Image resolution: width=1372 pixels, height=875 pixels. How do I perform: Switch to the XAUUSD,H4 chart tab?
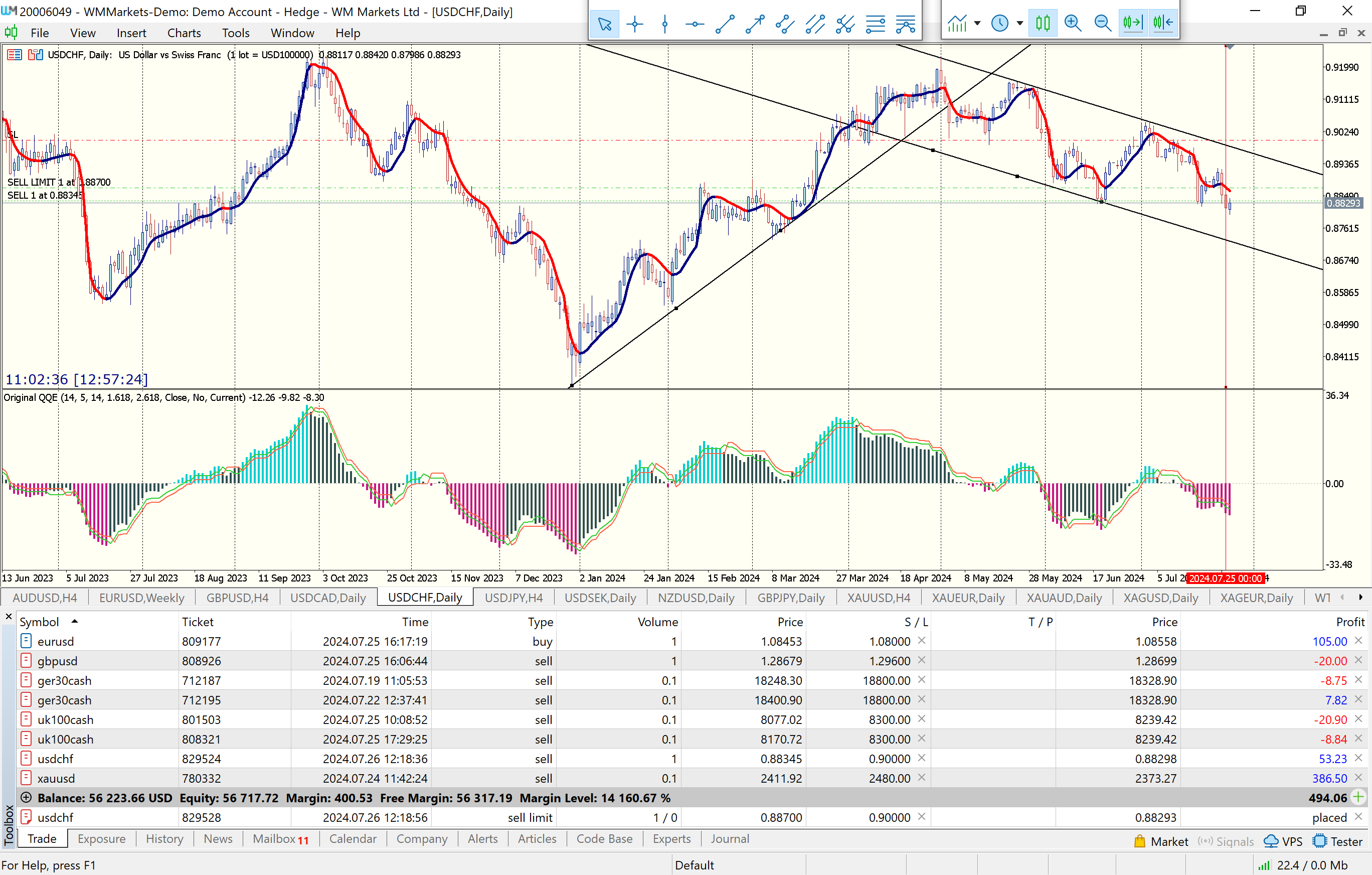pos(878,598)
